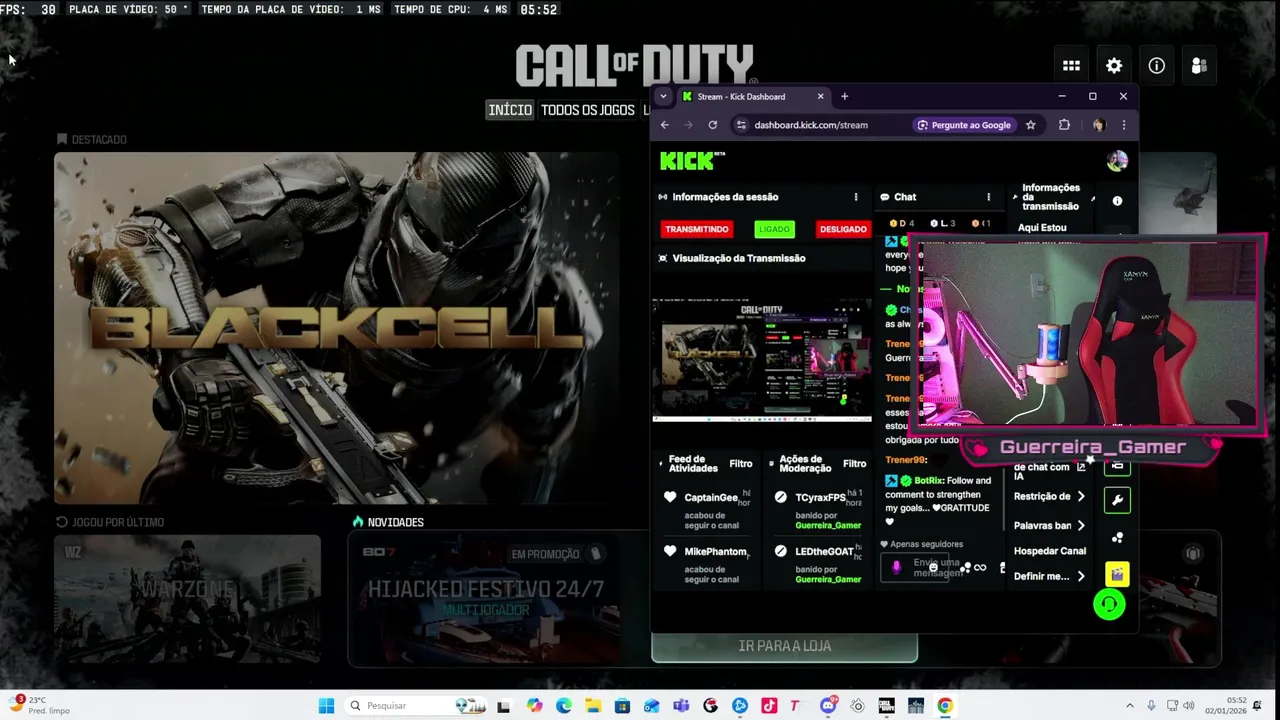Select the CaptainGee activity entry

pyautogui.click(x=708, y=510)
